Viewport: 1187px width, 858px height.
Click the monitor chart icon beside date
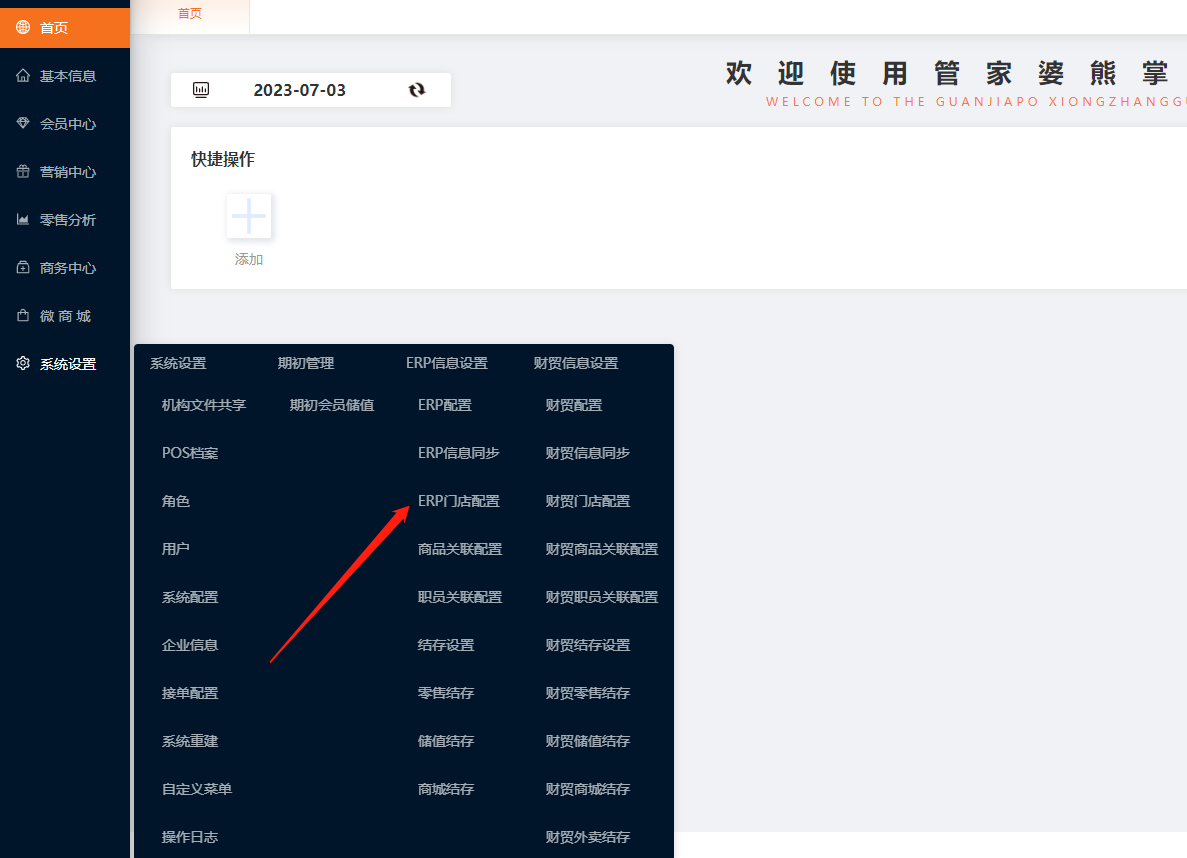tap(201, 90)
